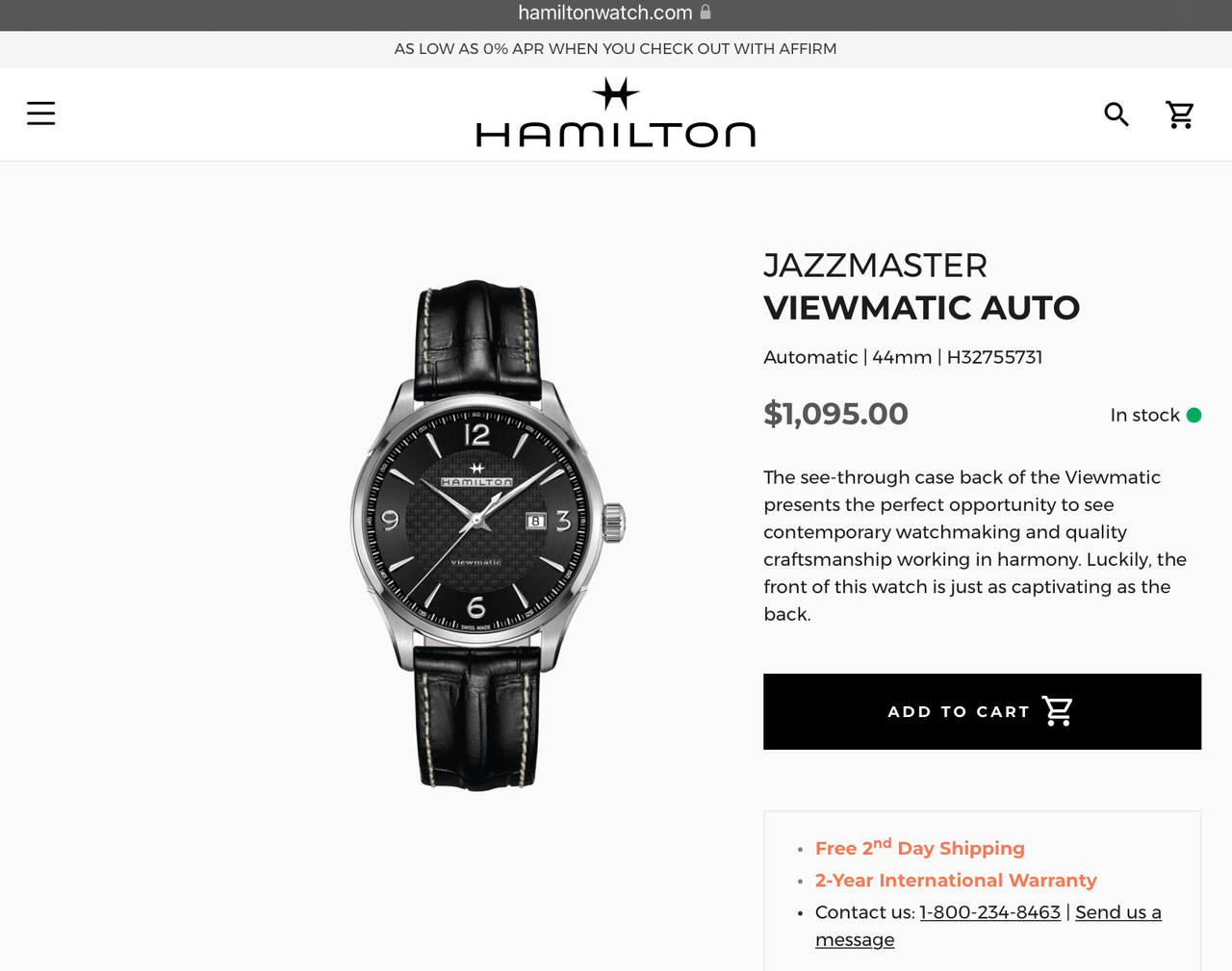
Task: Click the hamiltonwatch.com address bar
Action: coord(616,13)
